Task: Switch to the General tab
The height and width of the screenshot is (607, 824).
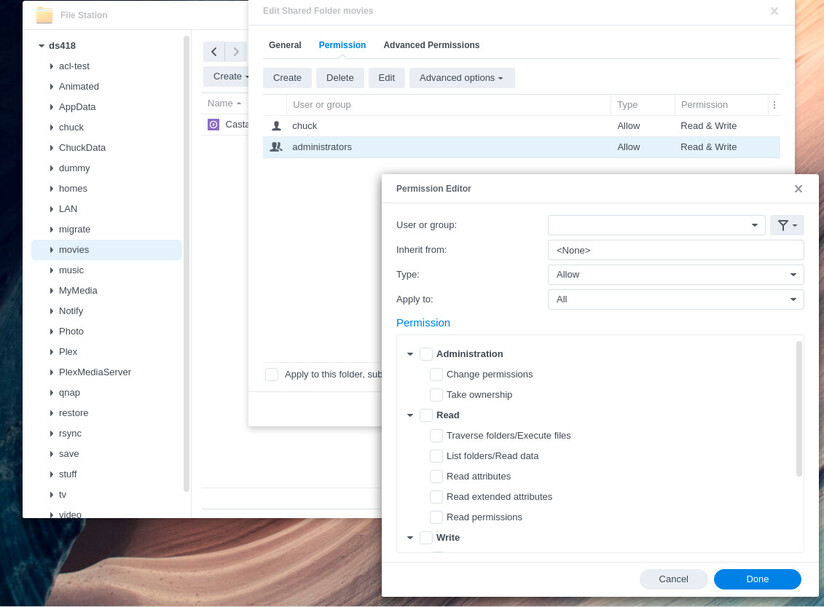Action: click(285, 45)
